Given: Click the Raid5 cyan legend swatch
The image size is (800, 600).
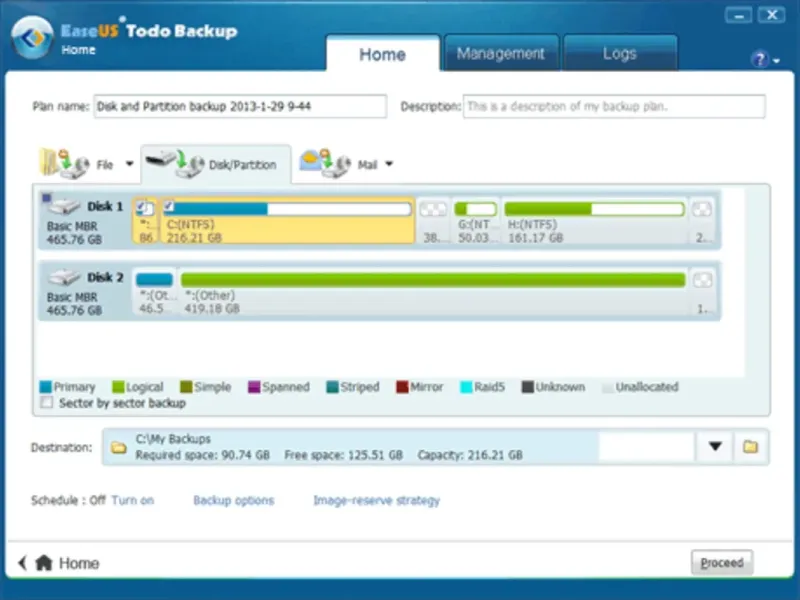Looking at the screenshot, I should click(x=466, y=387).
